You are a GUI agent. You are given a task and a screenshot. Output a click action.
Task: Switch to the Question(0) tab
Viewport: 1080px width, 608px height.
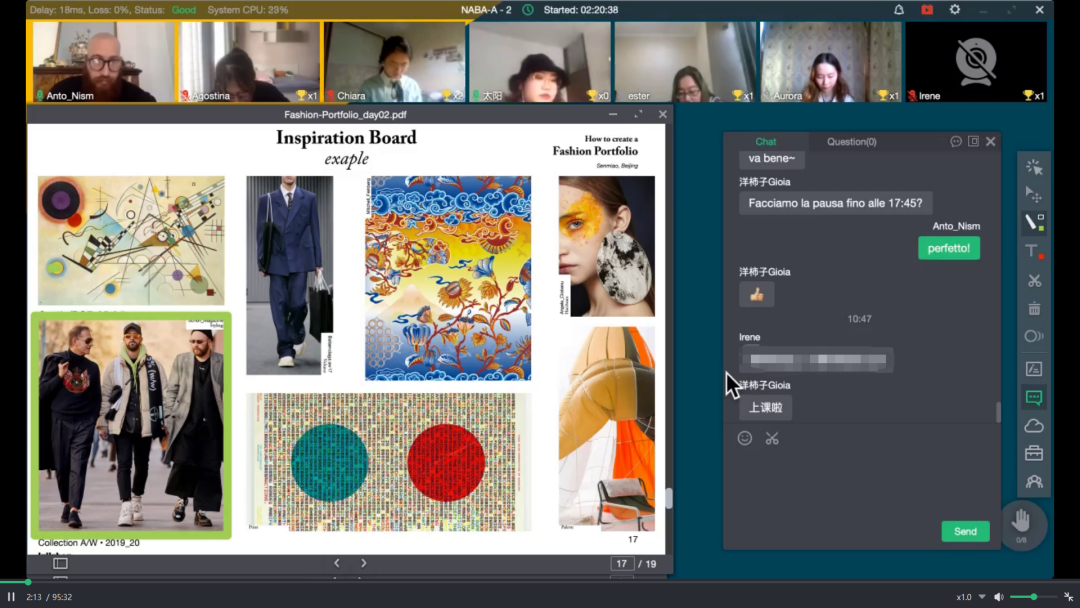851,141
